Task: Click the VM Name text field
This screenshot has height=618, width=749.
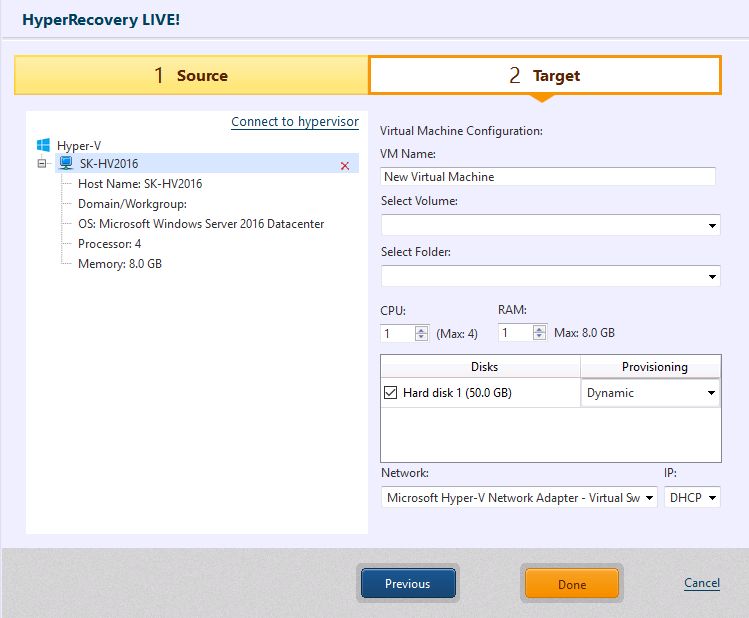Action: (x=548, y=177)
